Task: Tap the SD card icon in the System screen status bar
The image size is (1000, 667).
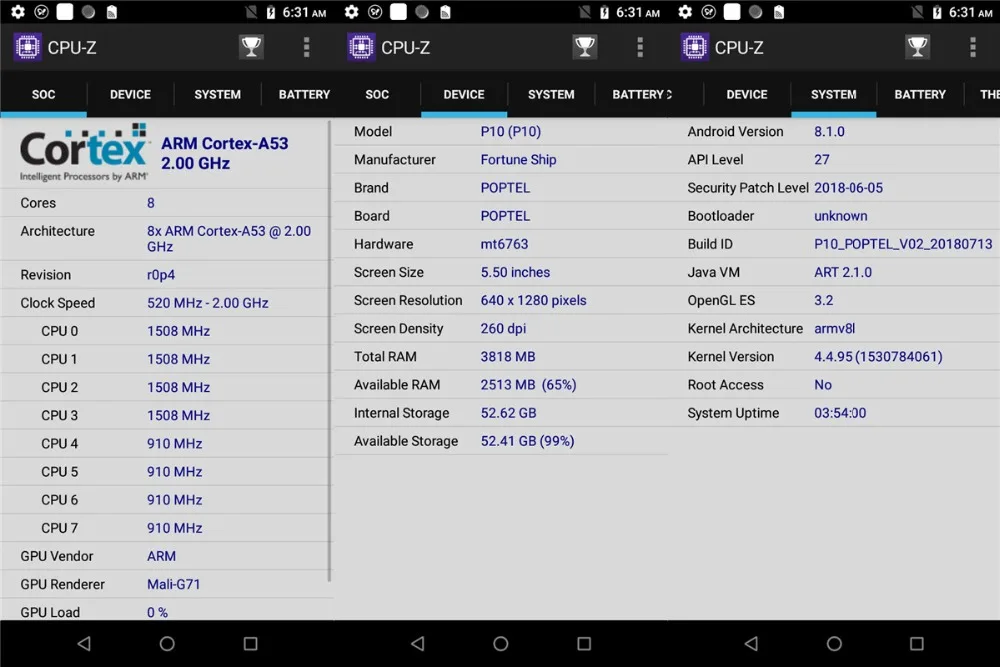Action: click(779, 12)
